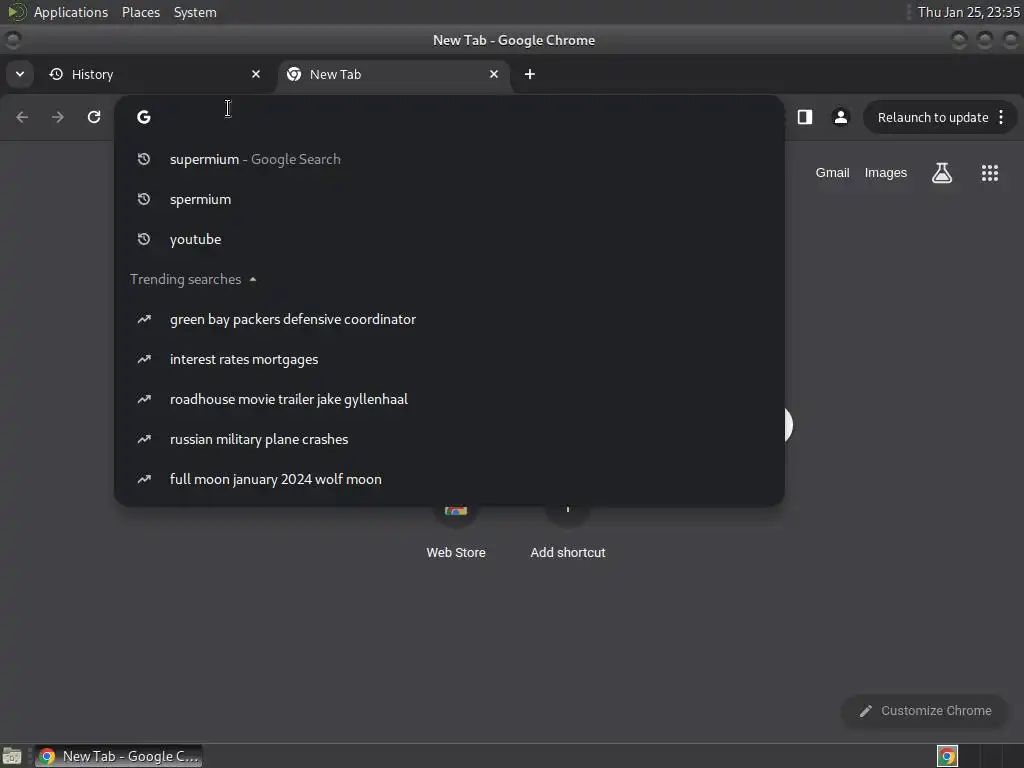The width and height of the screenshot is (1024, 768).
Task: Click the window menu button at title bar left
Action: click(13, 40)
